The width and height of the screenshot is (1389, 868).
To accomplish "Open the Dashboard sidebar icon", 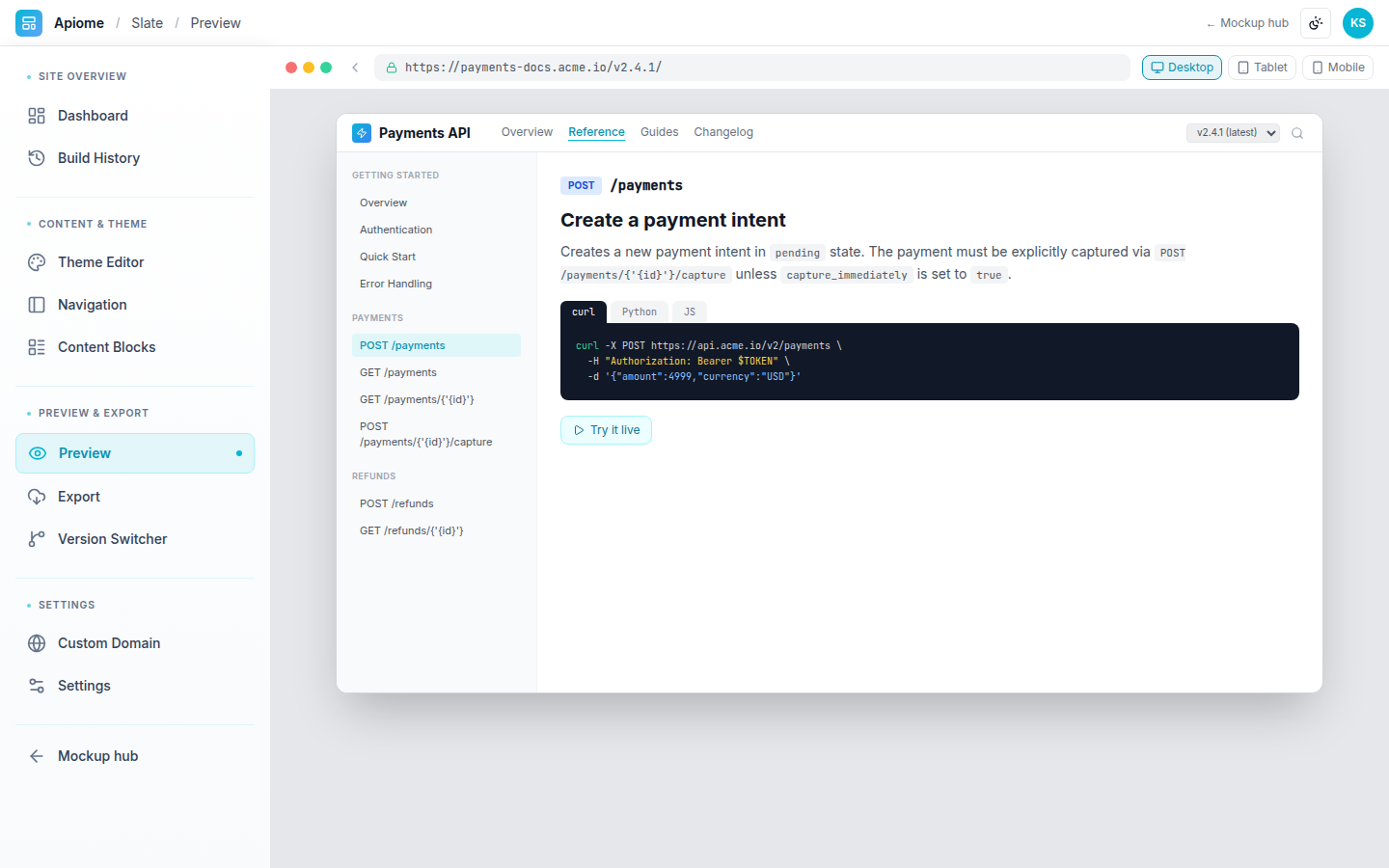I will 37,116.
